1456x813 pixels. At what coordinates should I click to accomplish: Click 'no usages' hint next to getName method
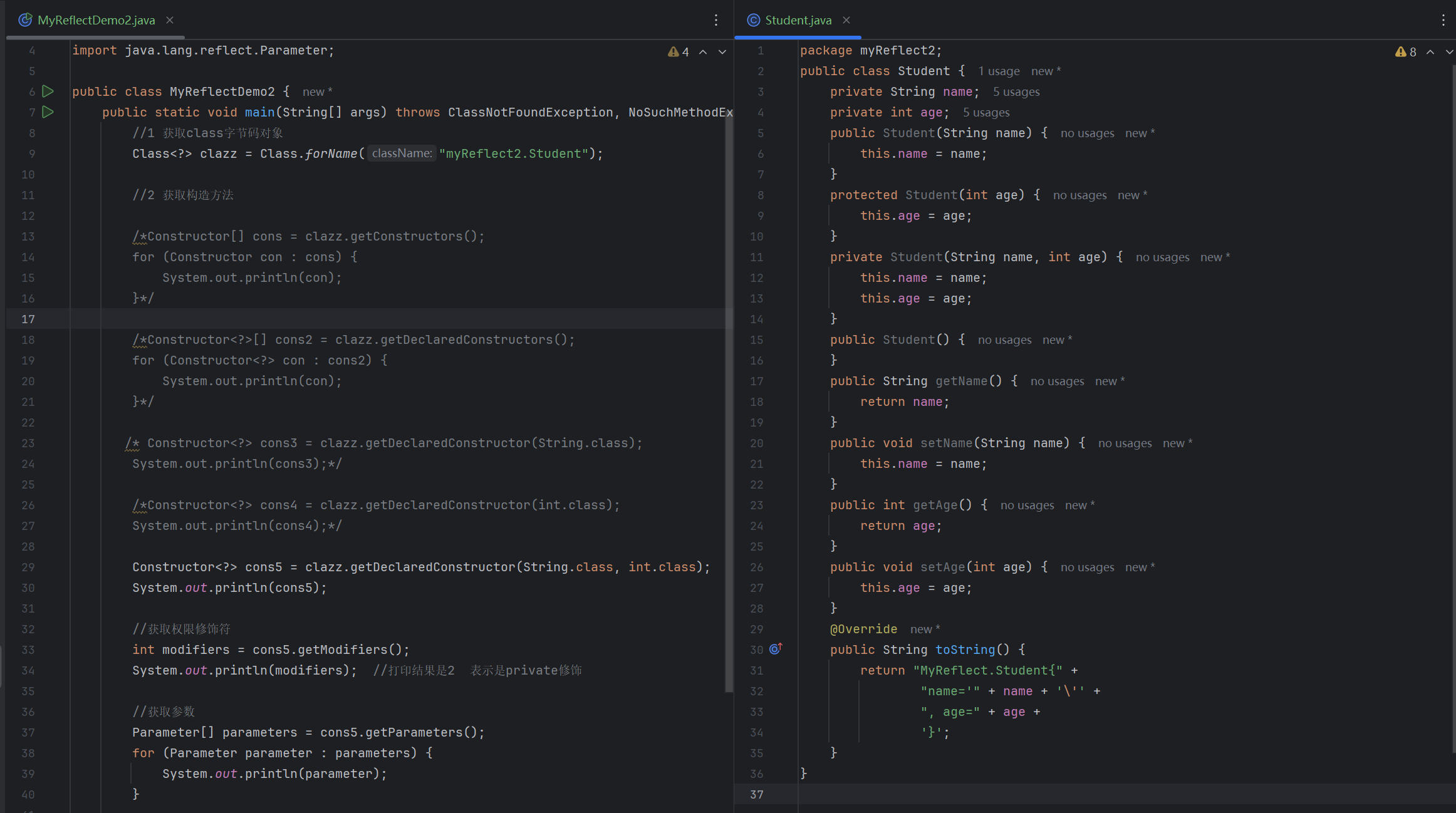pyautogui.click(x=1057, y=381)
